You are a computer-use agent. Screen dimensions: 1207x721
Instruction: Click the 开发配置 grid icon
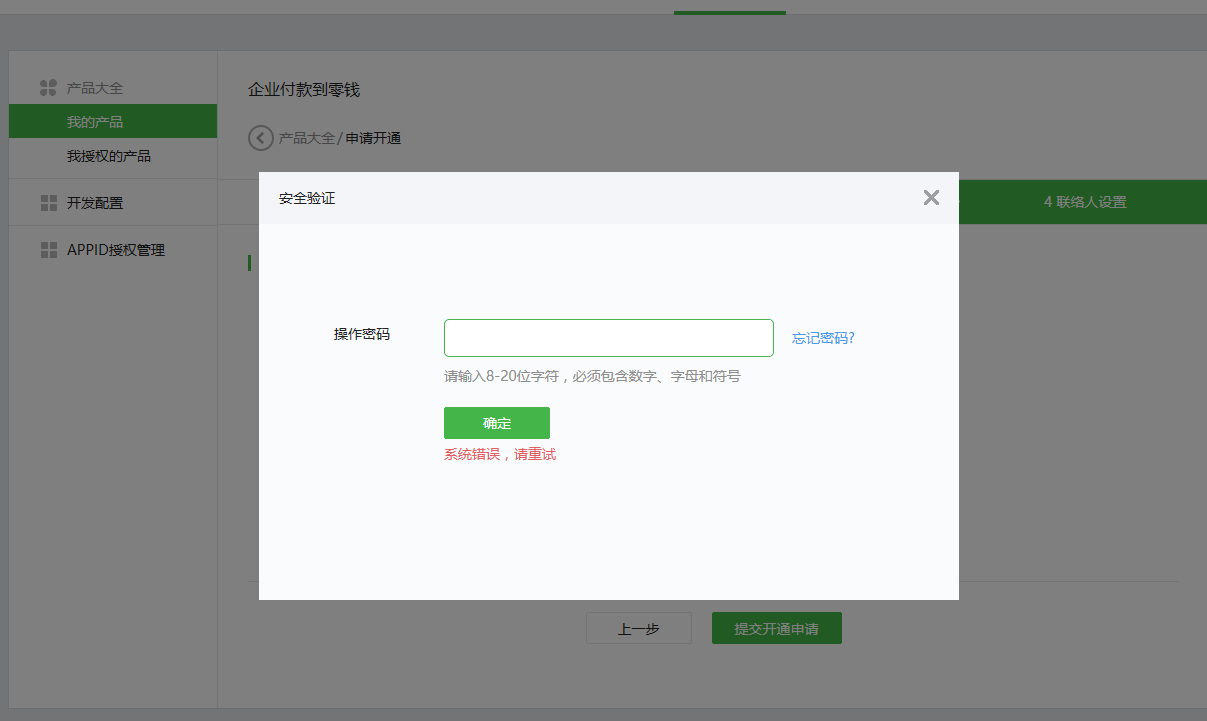coord(48,203)
